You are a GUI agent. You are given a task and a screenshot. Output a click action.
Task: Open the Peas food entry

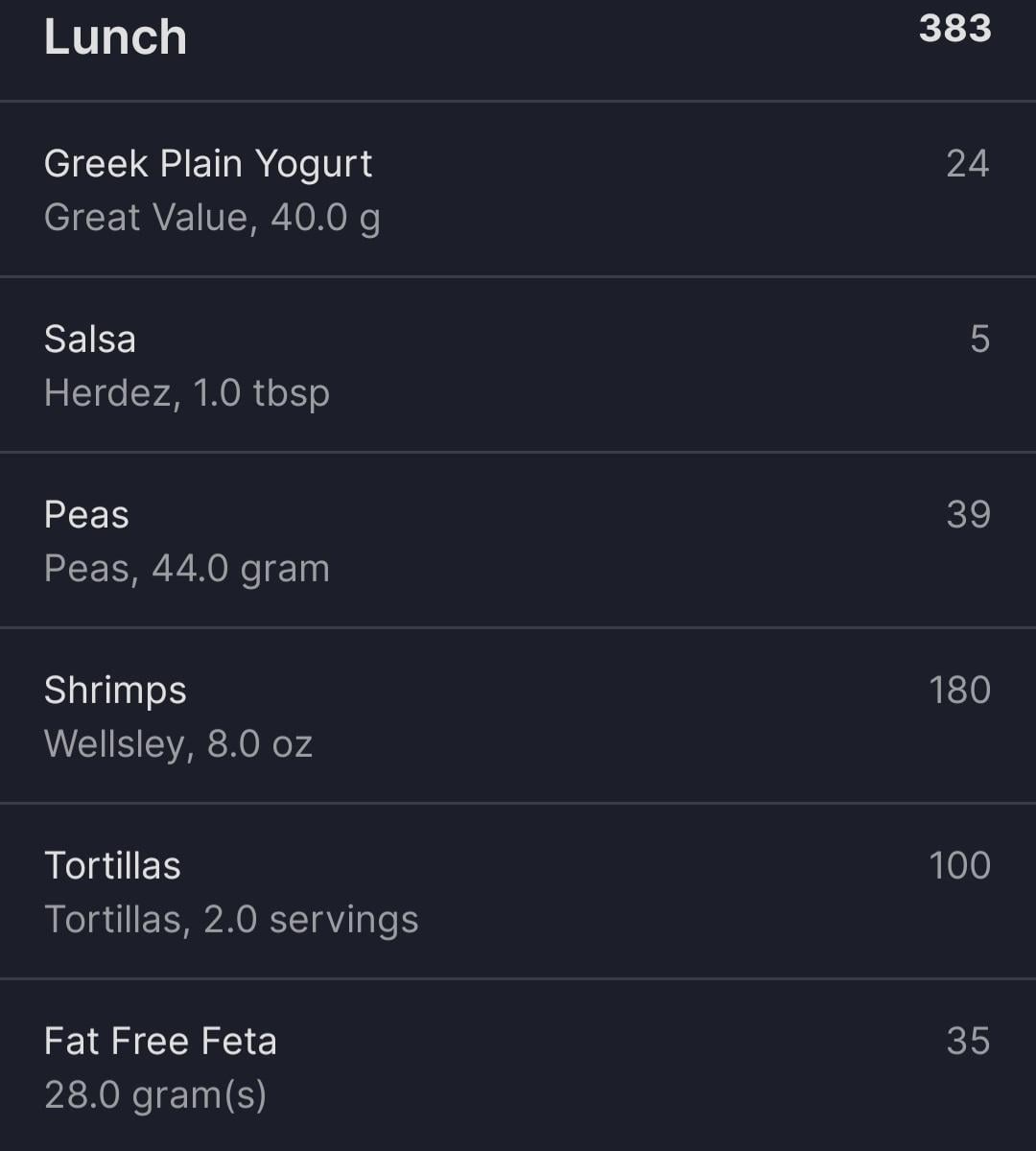tap(518, 540)
